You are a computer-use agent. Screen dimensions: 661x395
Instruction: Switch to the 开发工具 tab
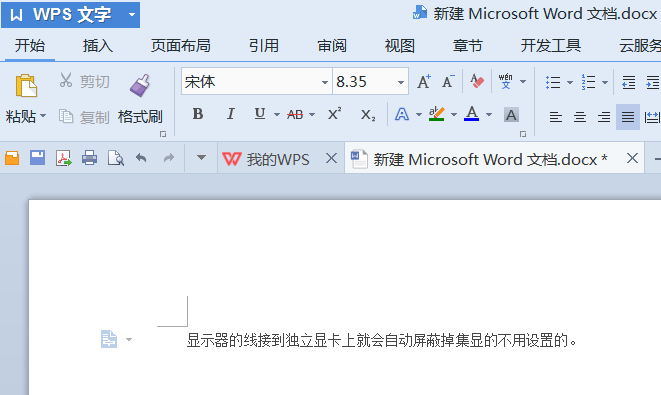pos(551,46)
